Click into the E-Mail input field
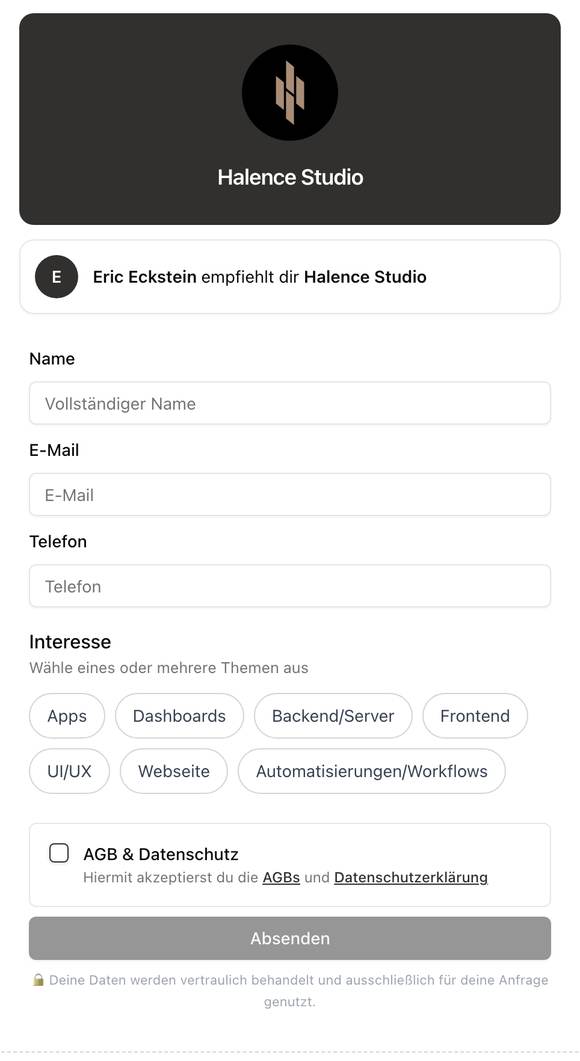580x1061 pixels. [290, 495]
